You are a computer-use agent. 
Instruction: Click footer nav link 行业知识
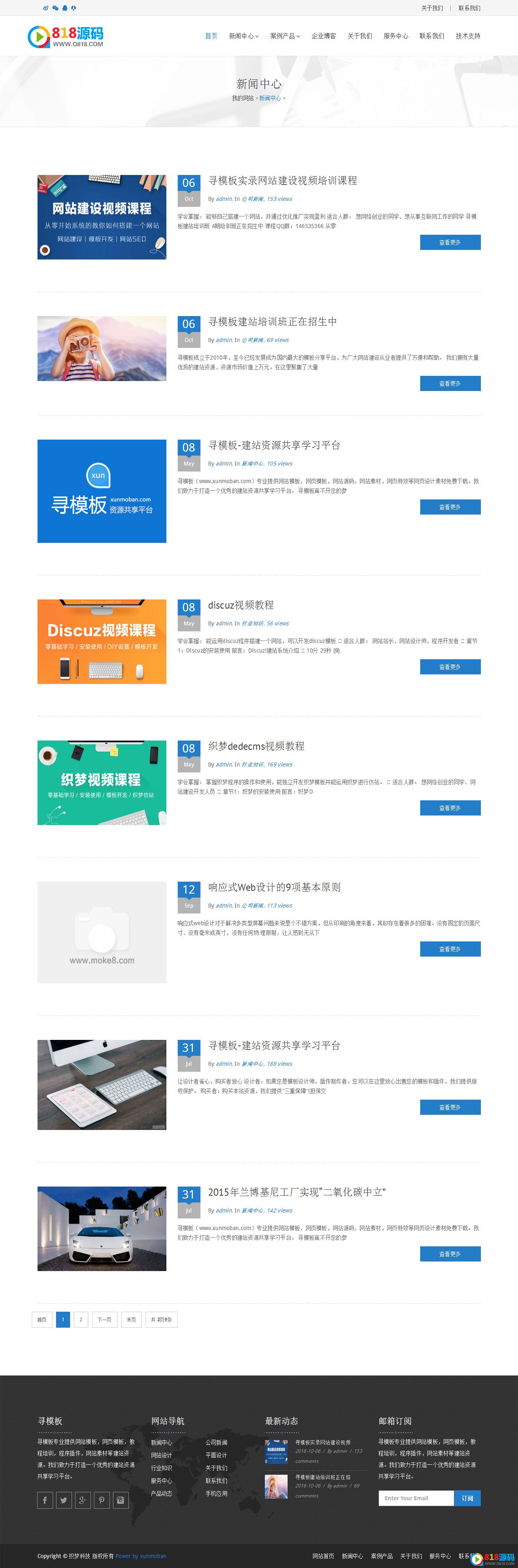tap(161, 1468)
